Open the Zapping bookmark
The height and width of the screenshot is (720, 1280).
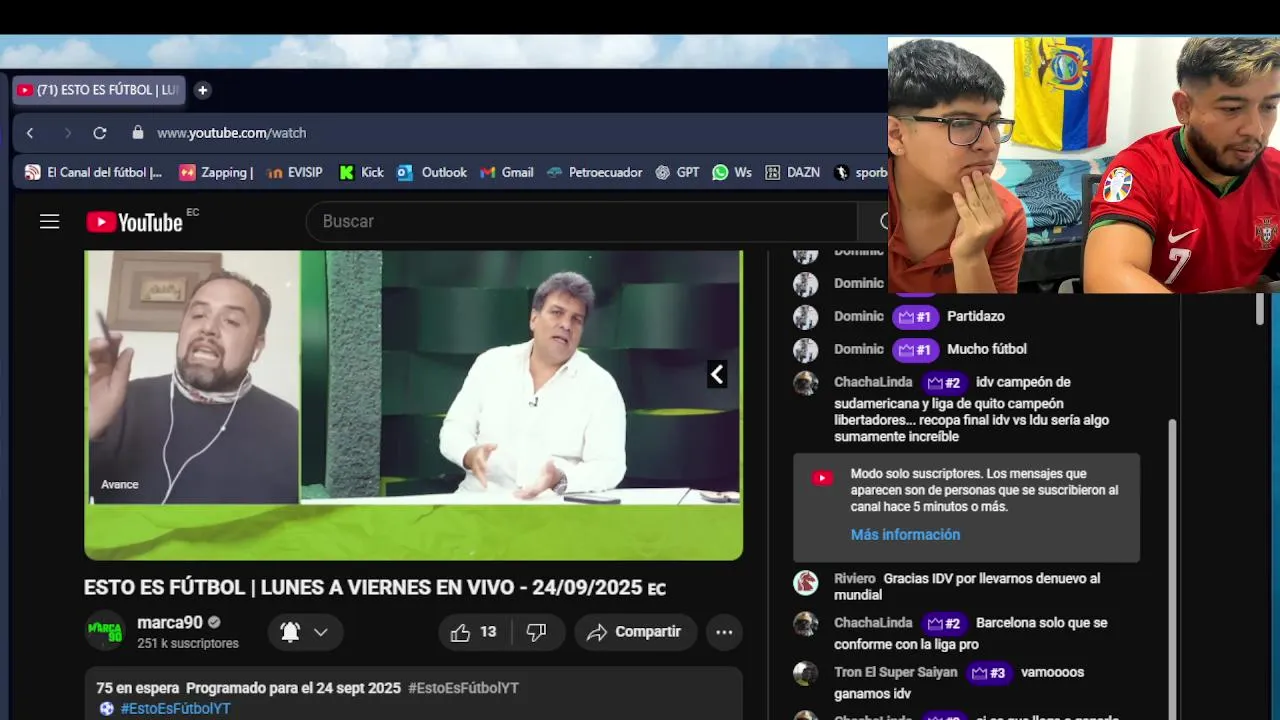[215, 172]
